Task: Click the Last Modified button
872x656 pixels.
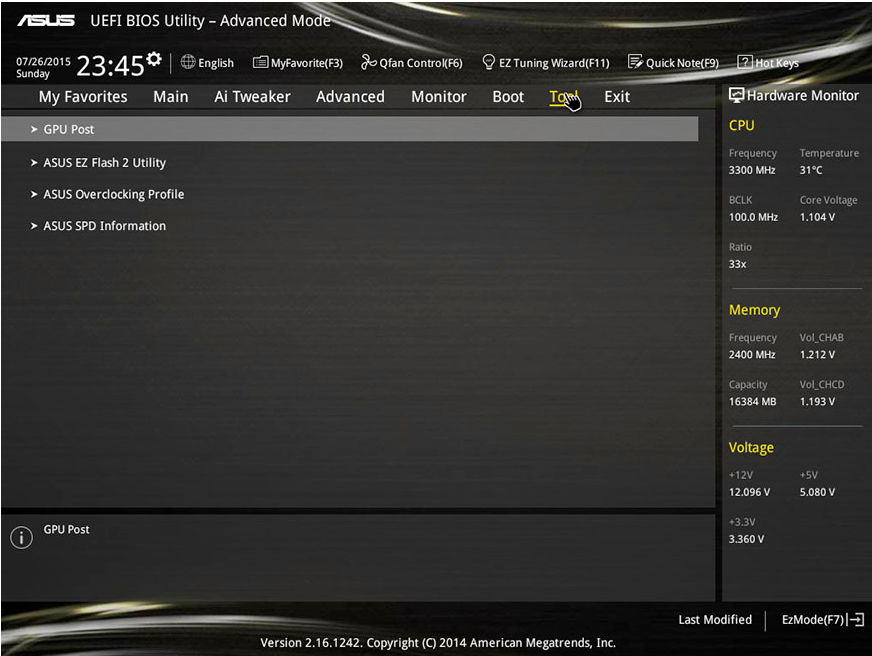Action: click(x=714, y=619)
